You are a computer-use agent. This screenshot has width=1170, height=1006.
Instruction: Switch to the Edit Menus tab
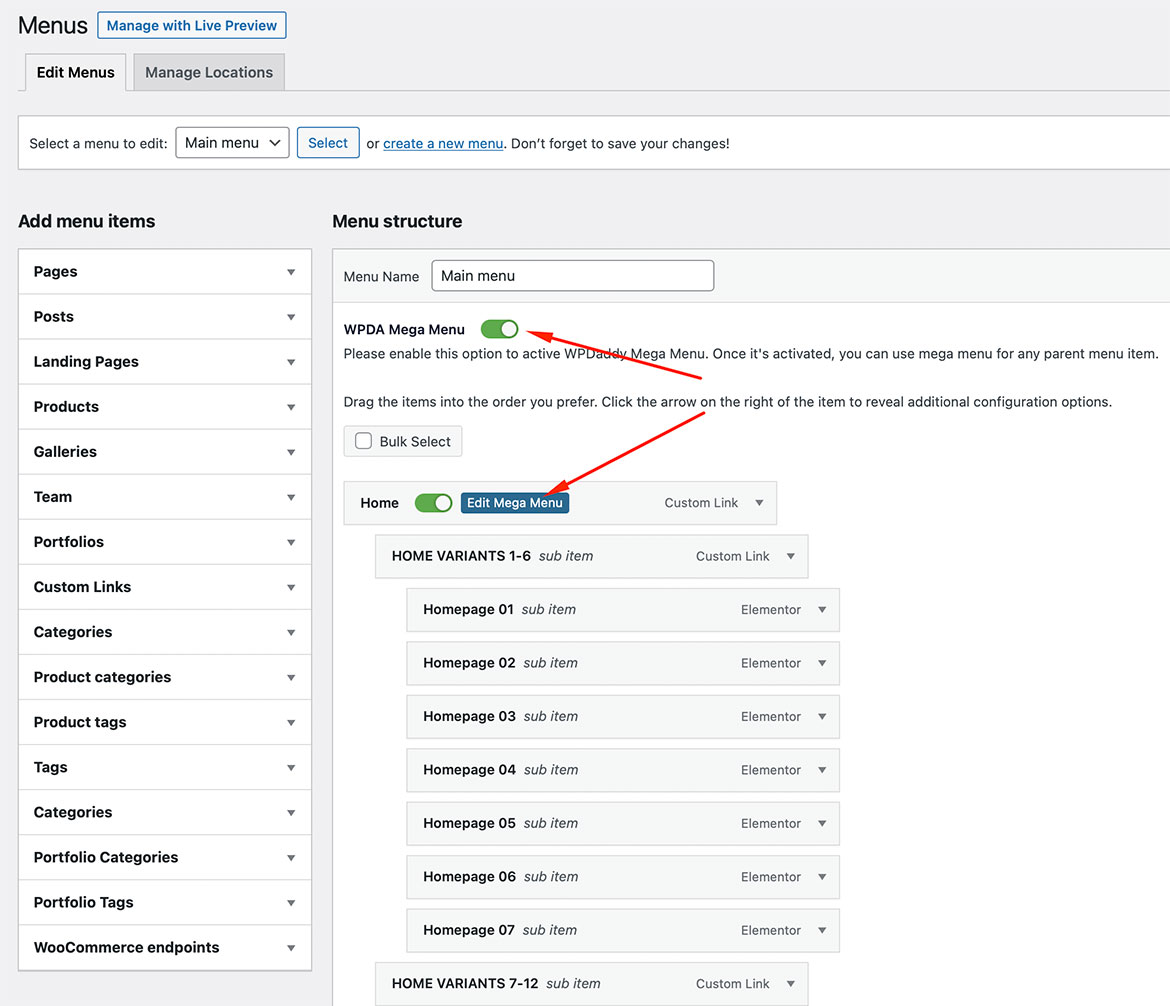click(75, 72)
